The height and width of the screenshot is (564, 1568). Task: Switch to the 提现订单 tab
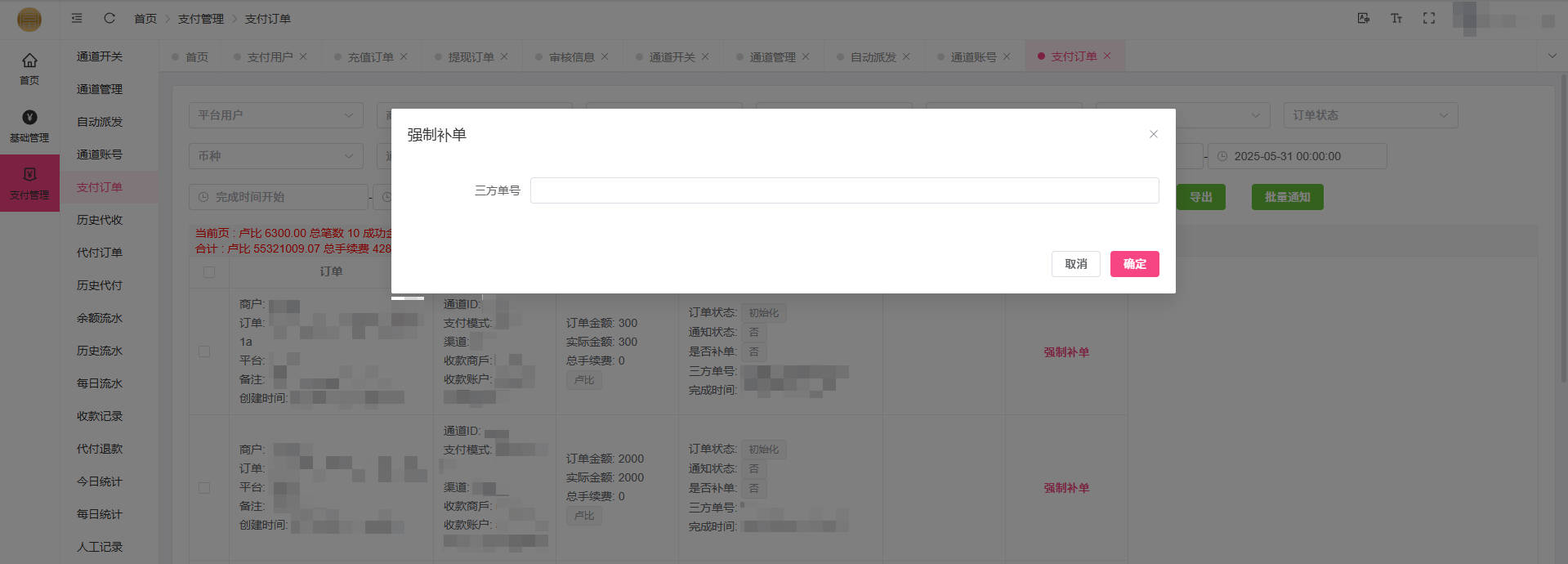click(471, 57)
